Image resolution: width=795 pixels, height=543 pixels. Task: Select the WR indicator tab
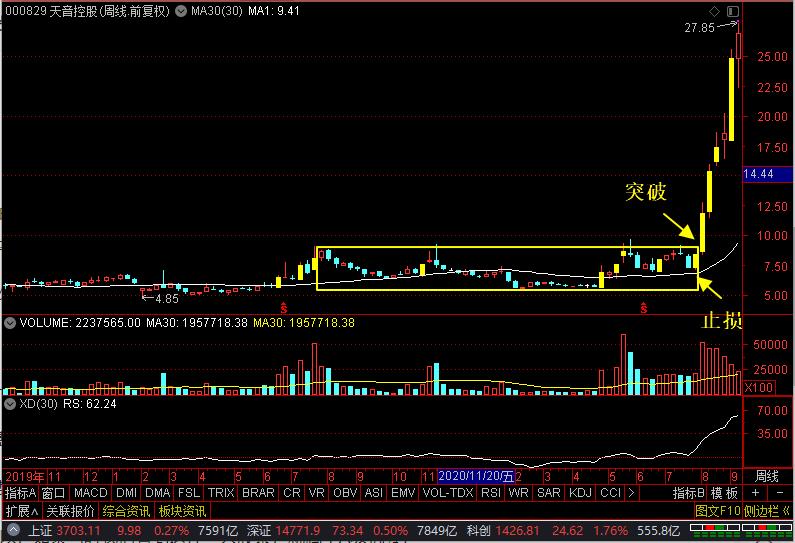(x=518, y=492)
